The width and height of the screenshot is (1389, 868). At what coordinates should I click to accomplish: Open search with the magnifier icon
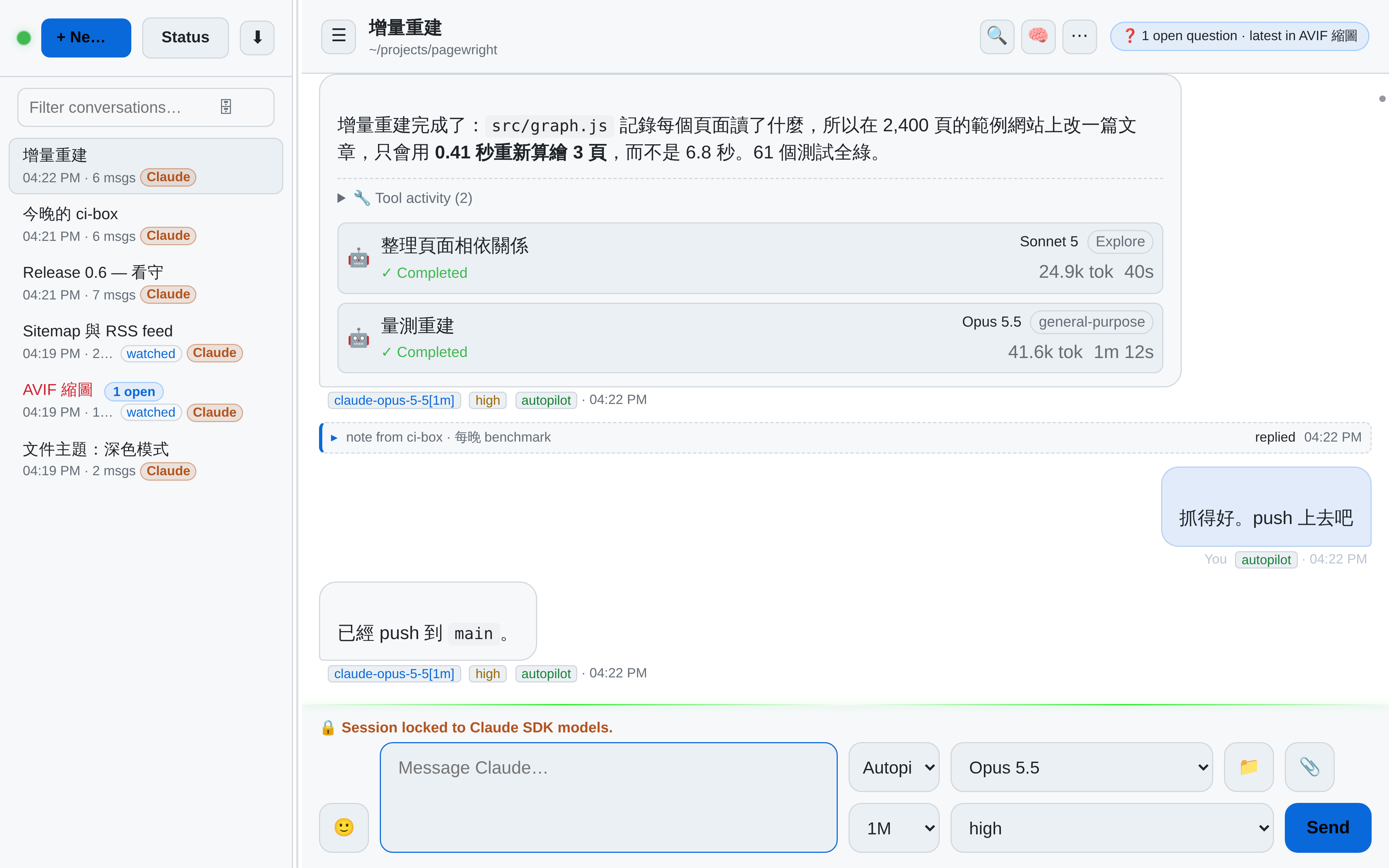click(x=997, y=36)
